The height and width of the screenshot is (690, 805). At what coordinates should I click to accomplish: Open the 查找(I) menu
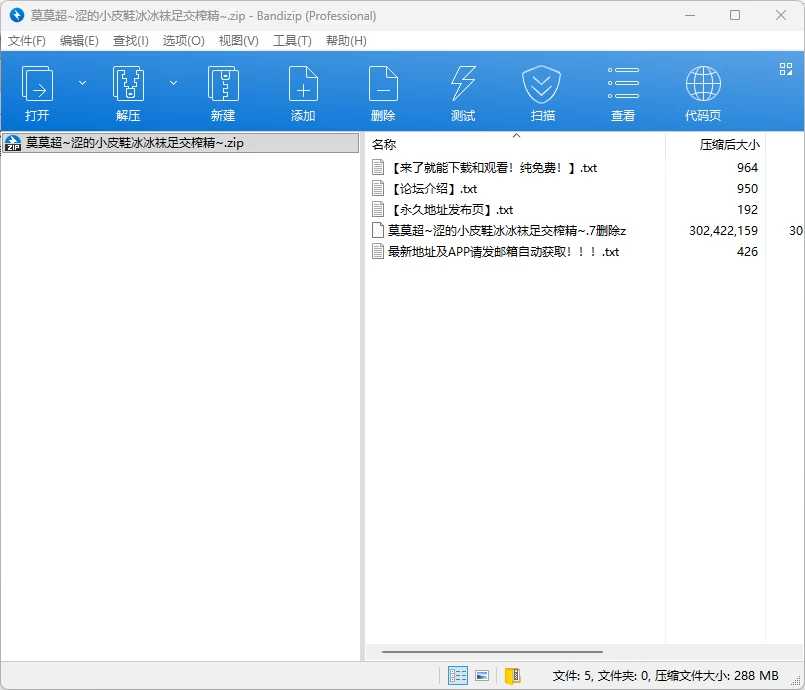(131, 41)
